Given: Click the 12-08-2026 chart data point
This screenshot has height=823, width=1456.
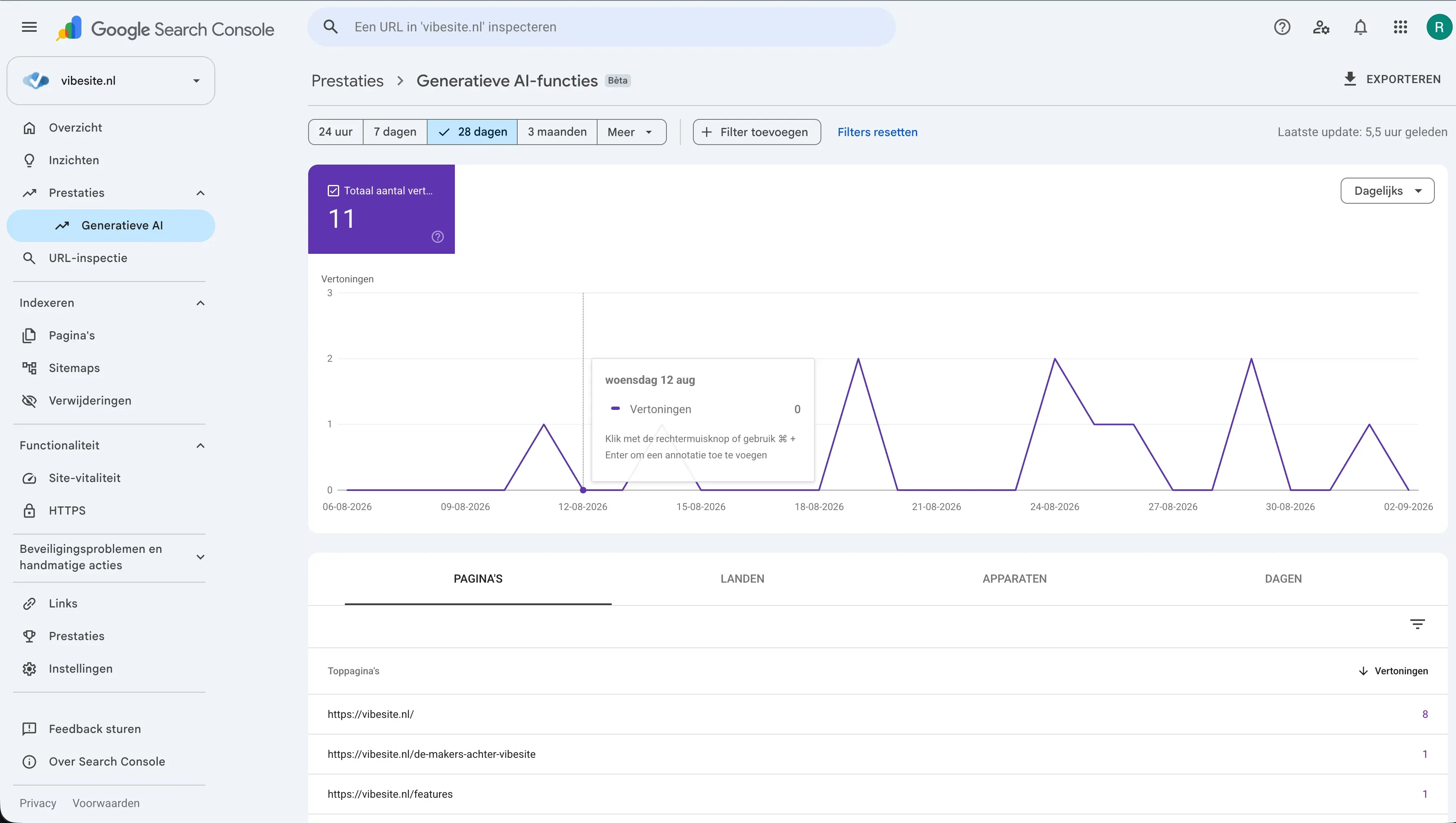Looking at the screenshot, I should click(583, 490).
